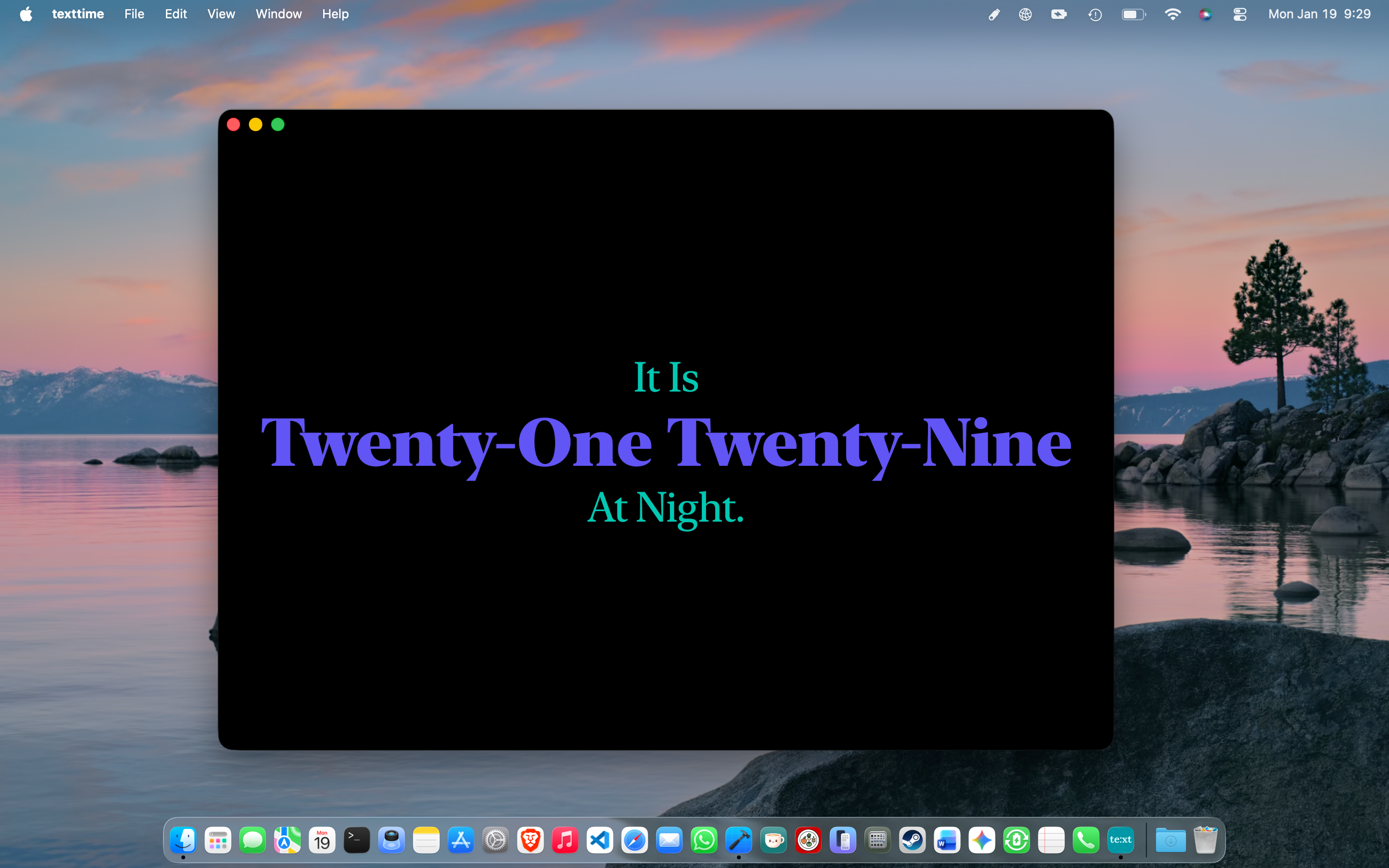Open the Edit menu
Image resolution: width=1389 pixels, height=868 pixels.
coord(176,14)
